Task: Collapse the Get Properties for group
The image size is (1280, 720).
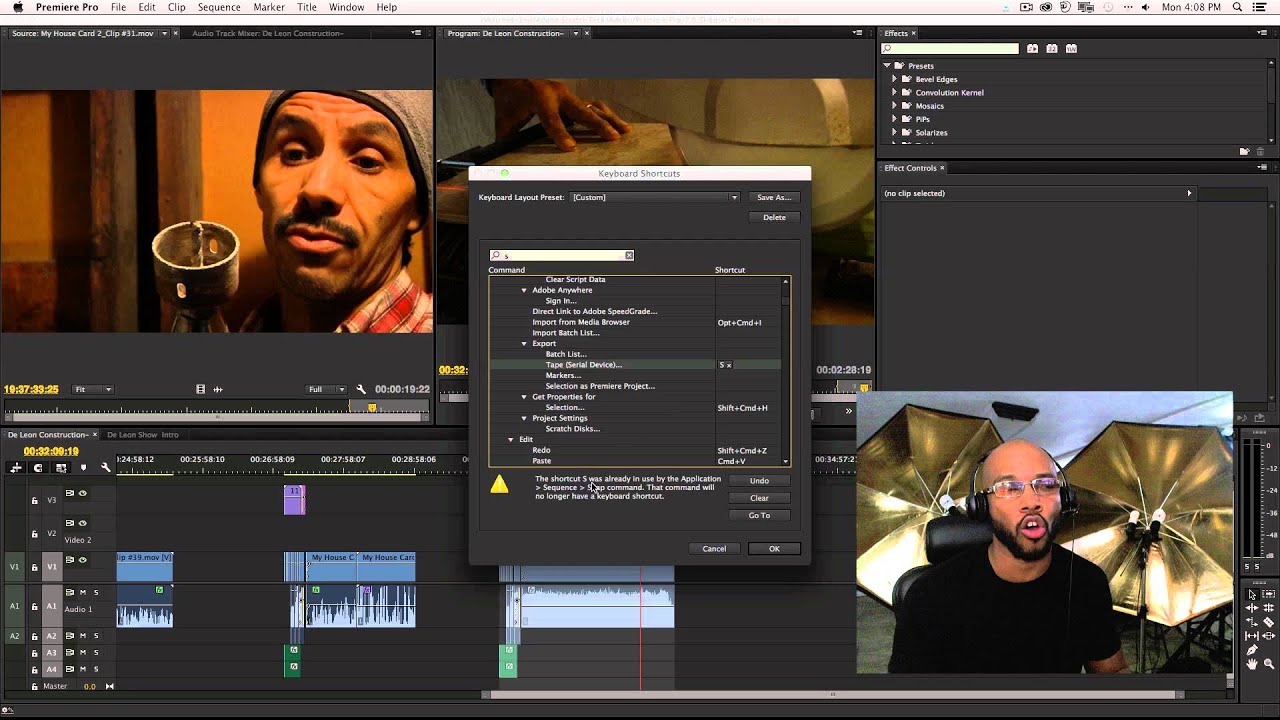Action: 523,397
